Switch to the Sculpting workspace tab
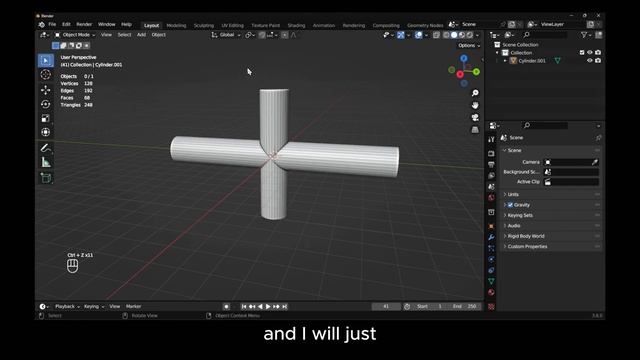 coord(204,25)
